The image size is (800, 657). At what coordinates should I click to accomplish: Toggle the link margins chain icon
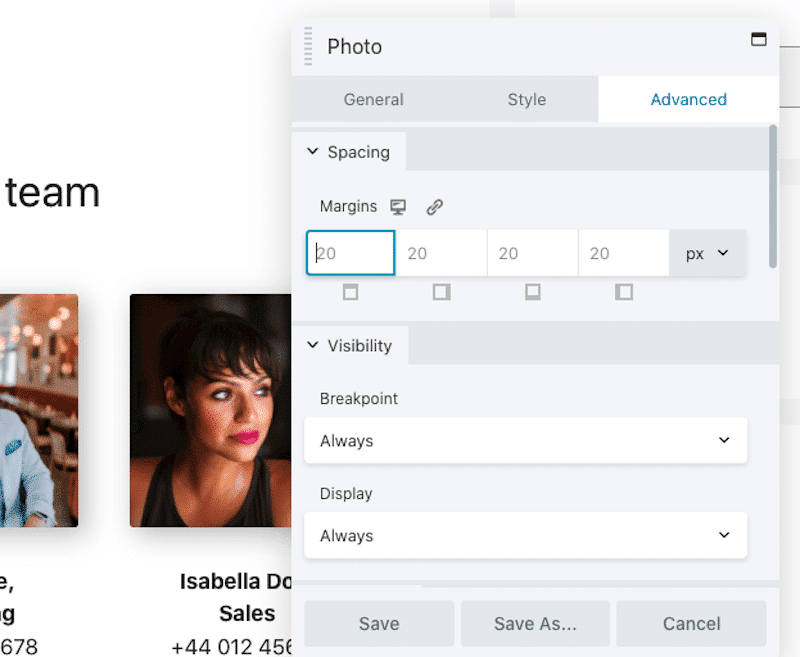click(x=434, y=207)
